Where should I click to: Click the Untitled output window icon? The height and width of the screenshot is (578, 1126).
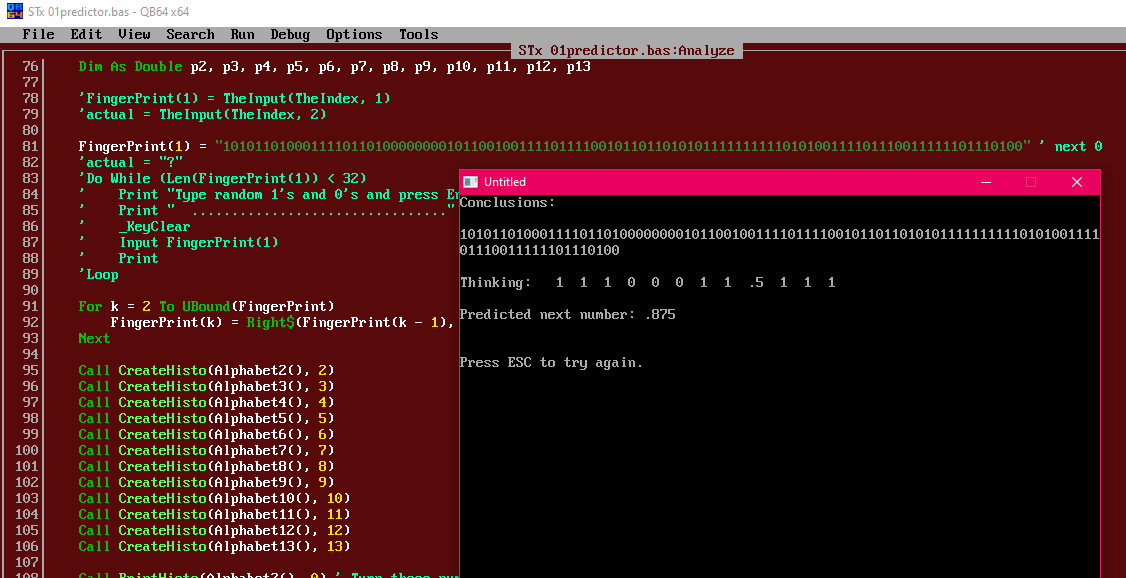(x=471, y=182)
